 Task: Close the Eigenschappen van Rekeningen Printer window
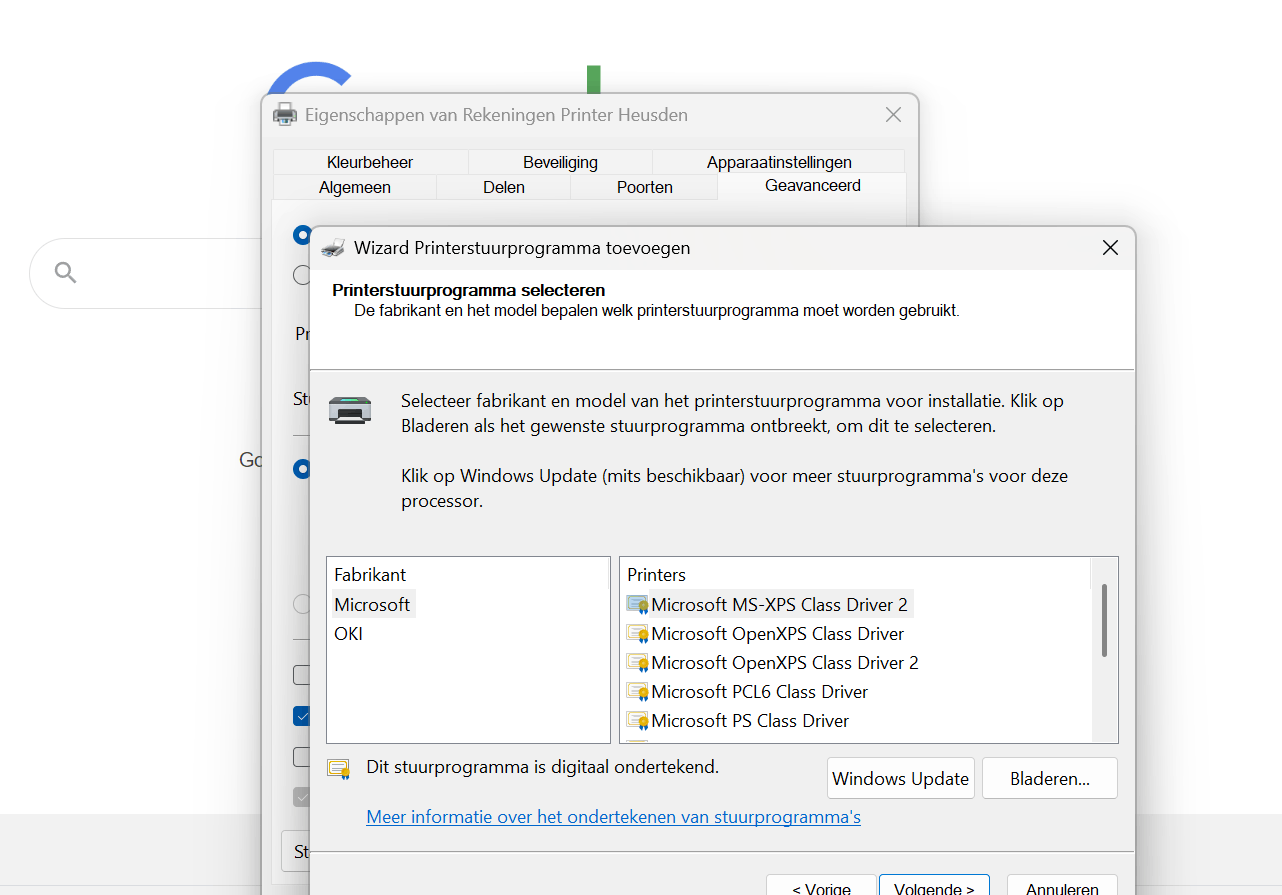[894, 115]
